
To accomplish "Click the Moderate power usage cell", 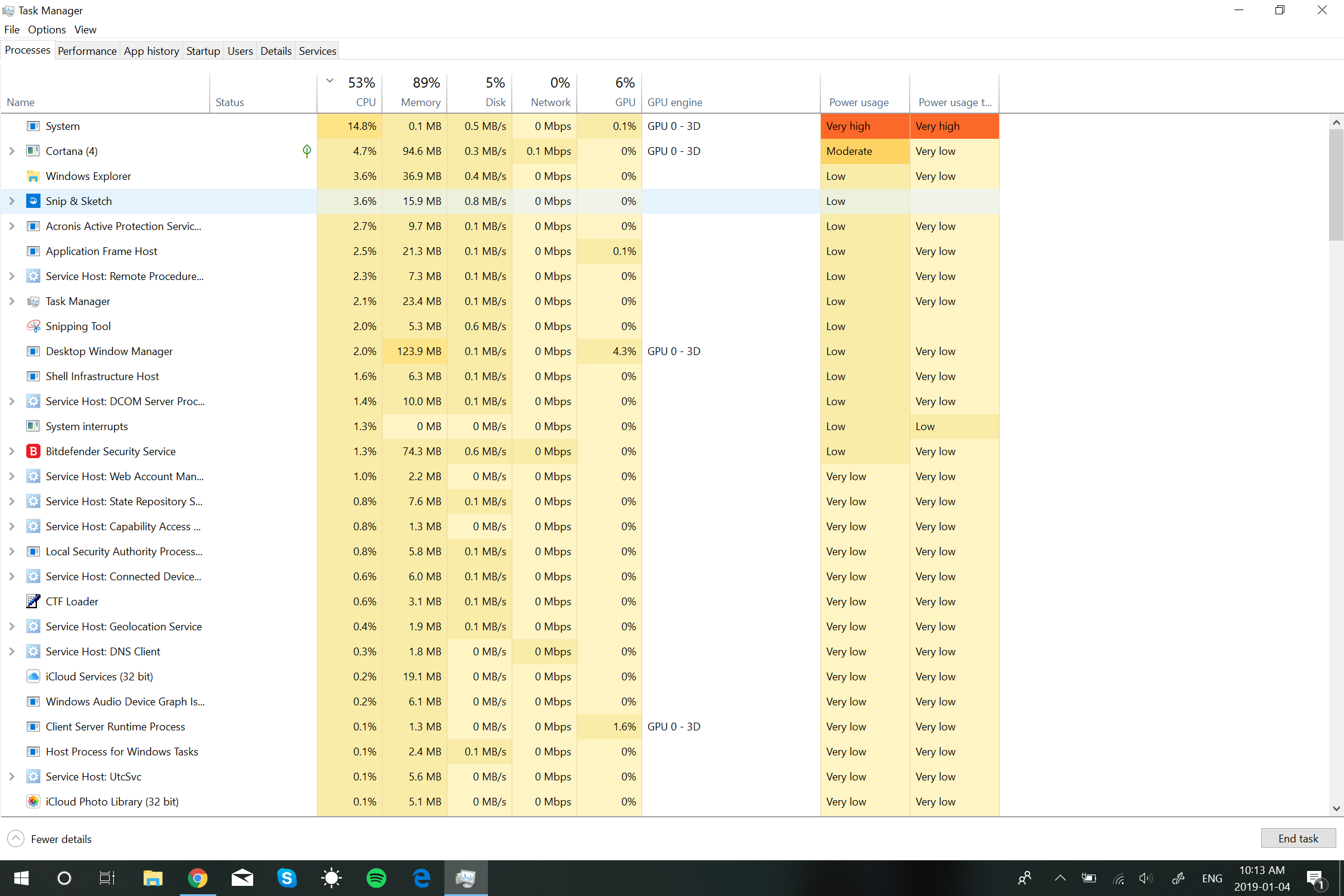I will pyautogui.click(x=865, y=151).
